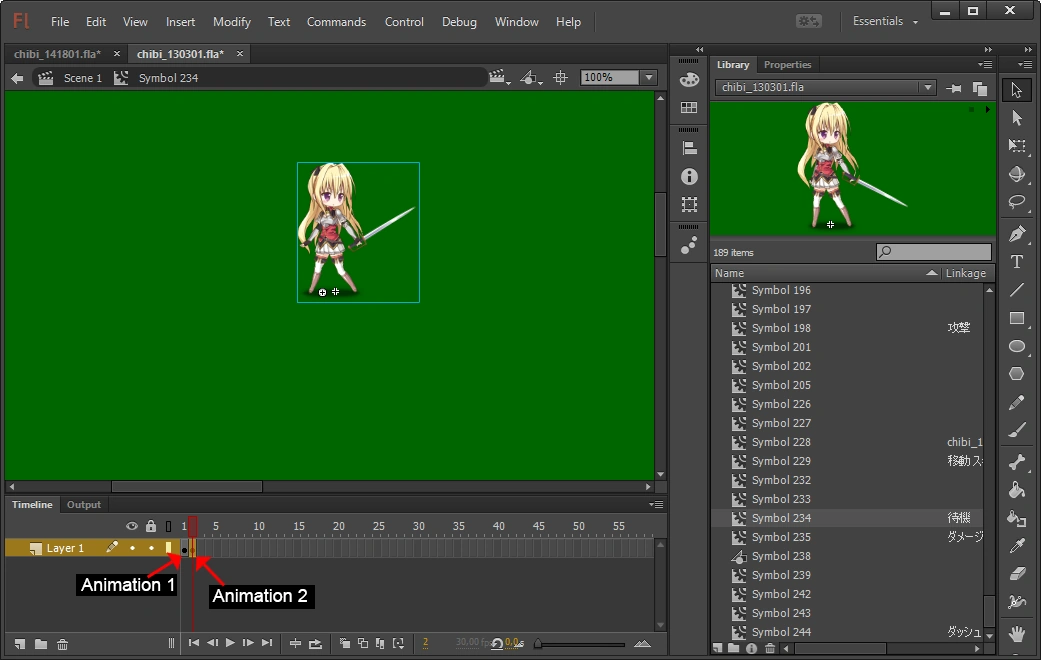Switch to the Properties tab
The width and height of the screenshot is (1041, 660).
[787, 65]
